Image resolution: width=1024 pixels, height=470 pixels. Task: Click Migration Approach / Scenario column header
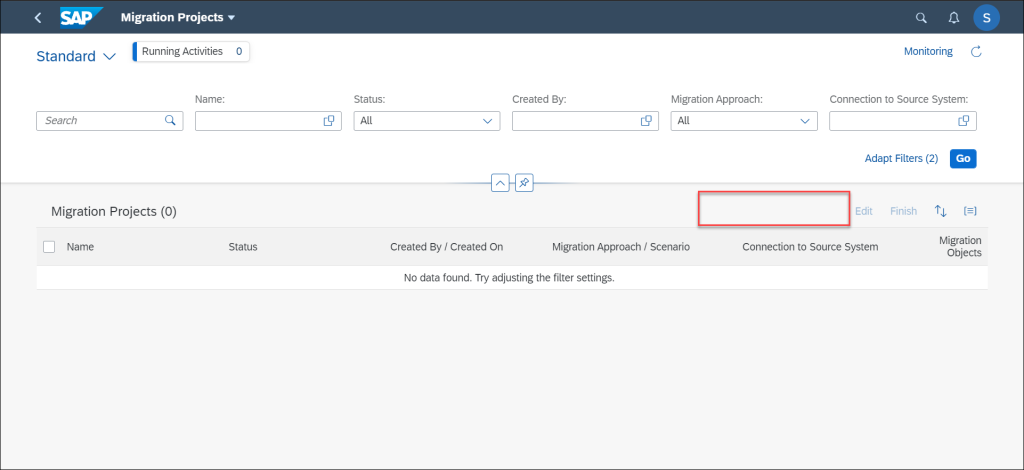621,247
